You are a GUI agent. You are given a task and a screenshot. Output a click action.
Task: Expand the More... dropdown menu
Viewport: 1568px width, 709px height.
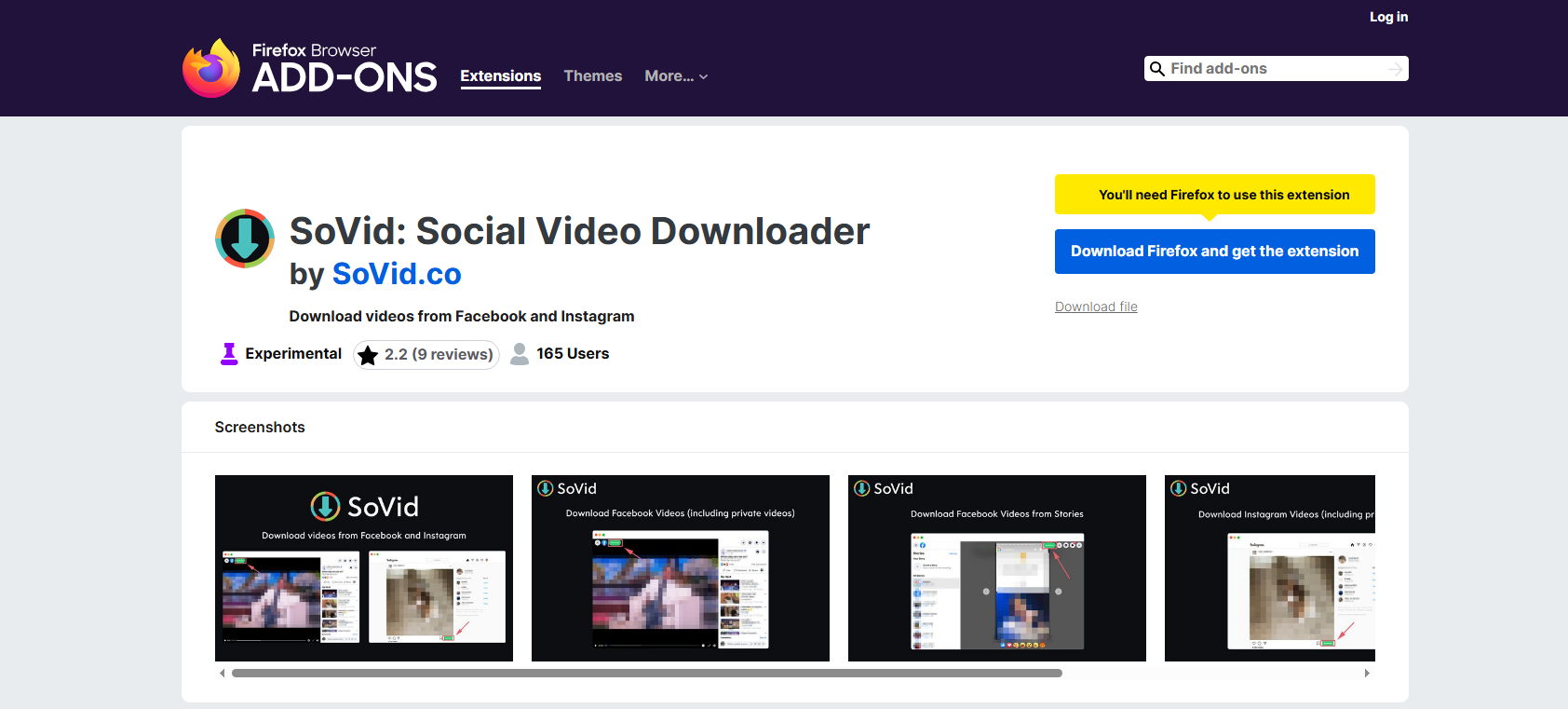click(676, 76)
